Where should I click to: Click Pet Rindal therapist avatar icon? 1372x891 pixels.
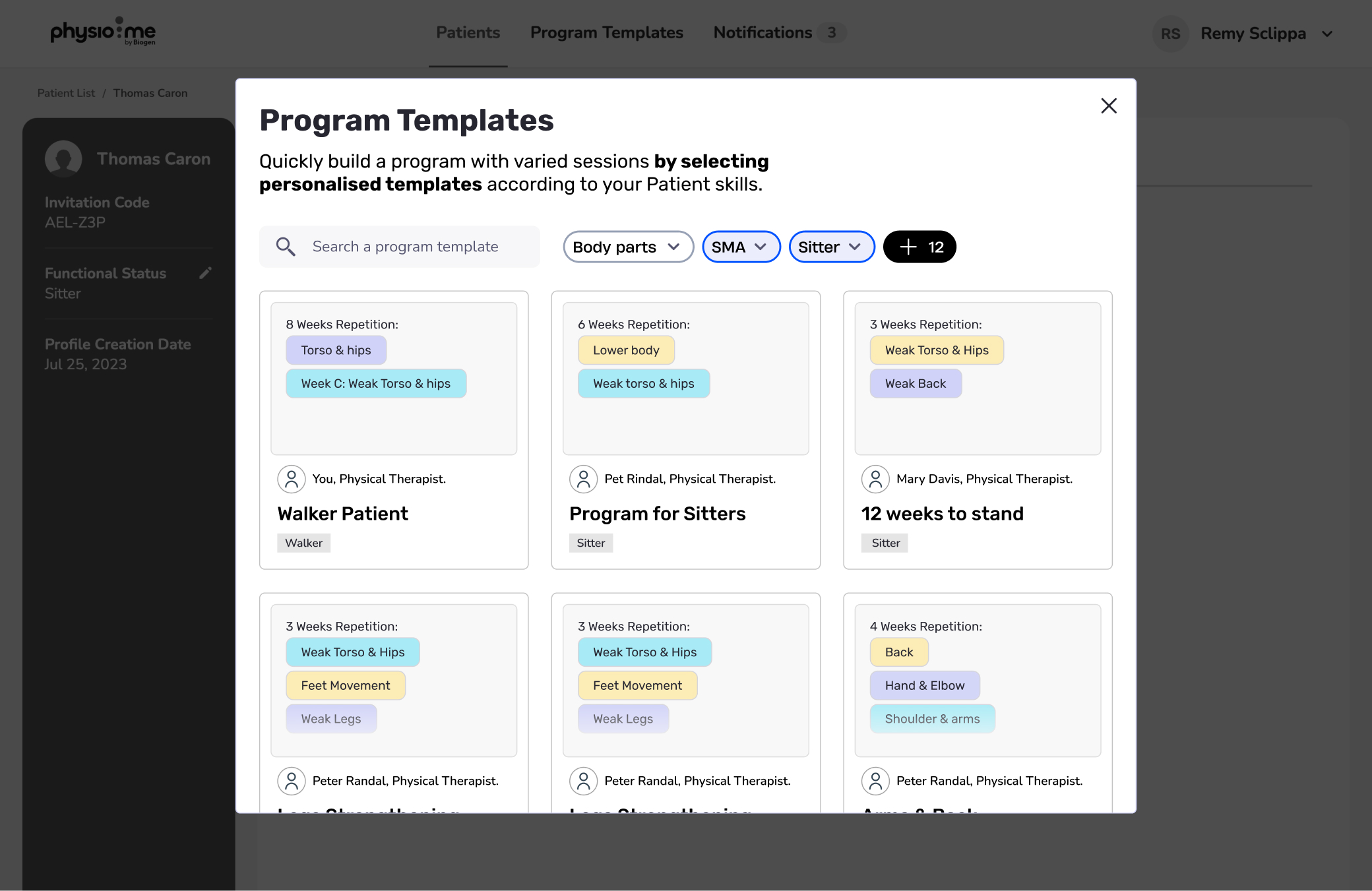pos(583,479)
